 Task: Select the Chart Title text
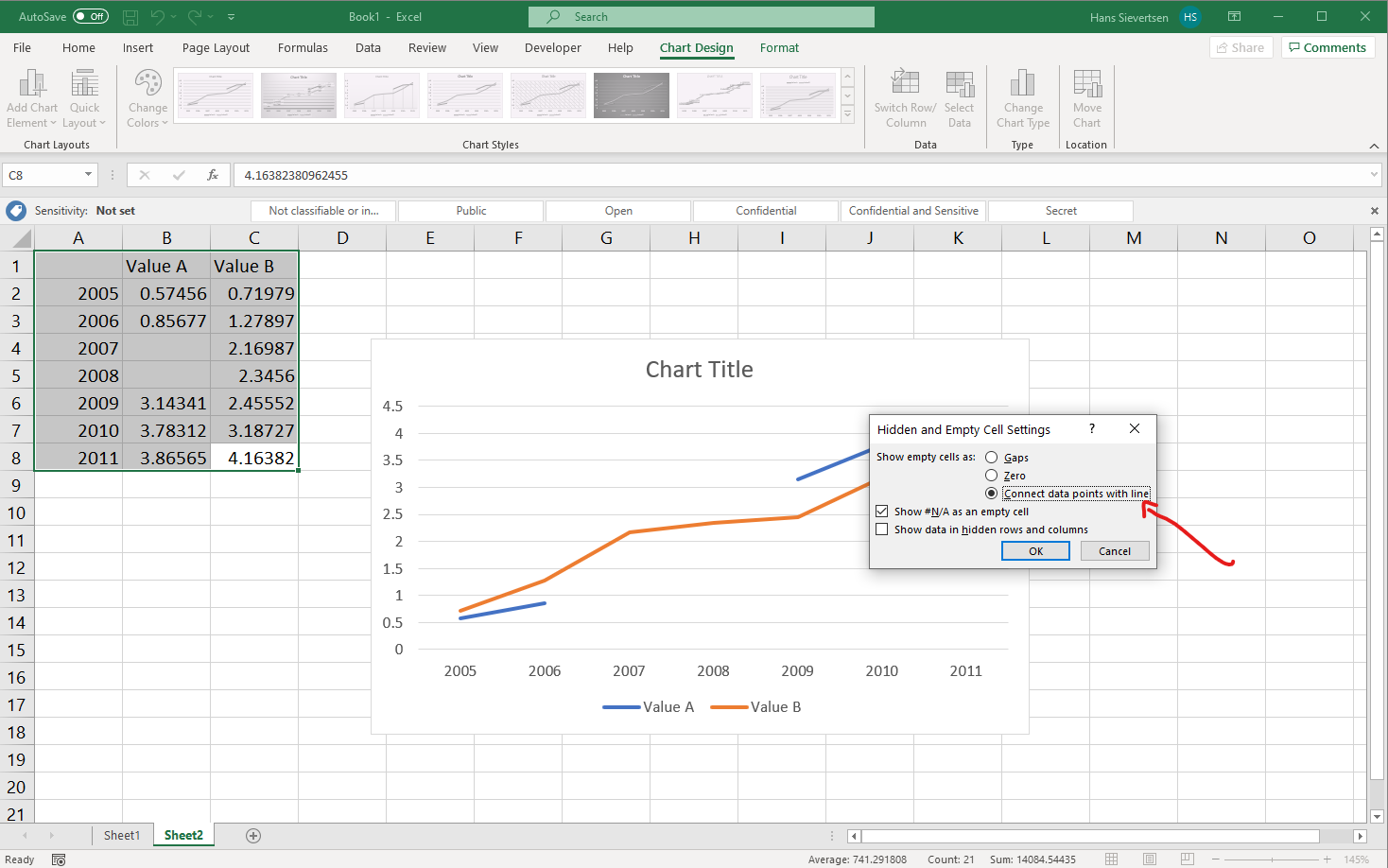(x=700, y=370)
